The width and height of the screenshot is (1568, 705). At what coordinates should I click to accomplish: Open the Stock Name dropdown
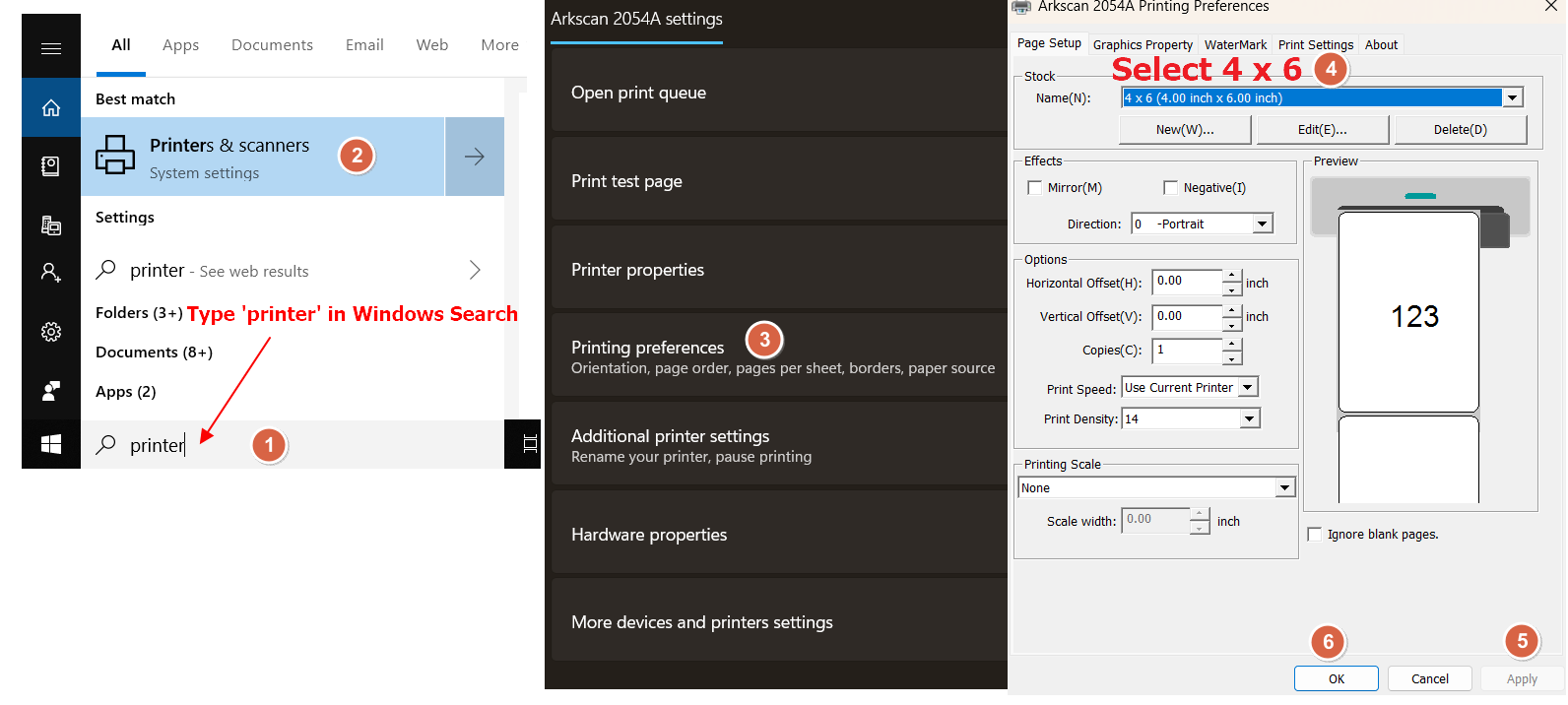1512,97
